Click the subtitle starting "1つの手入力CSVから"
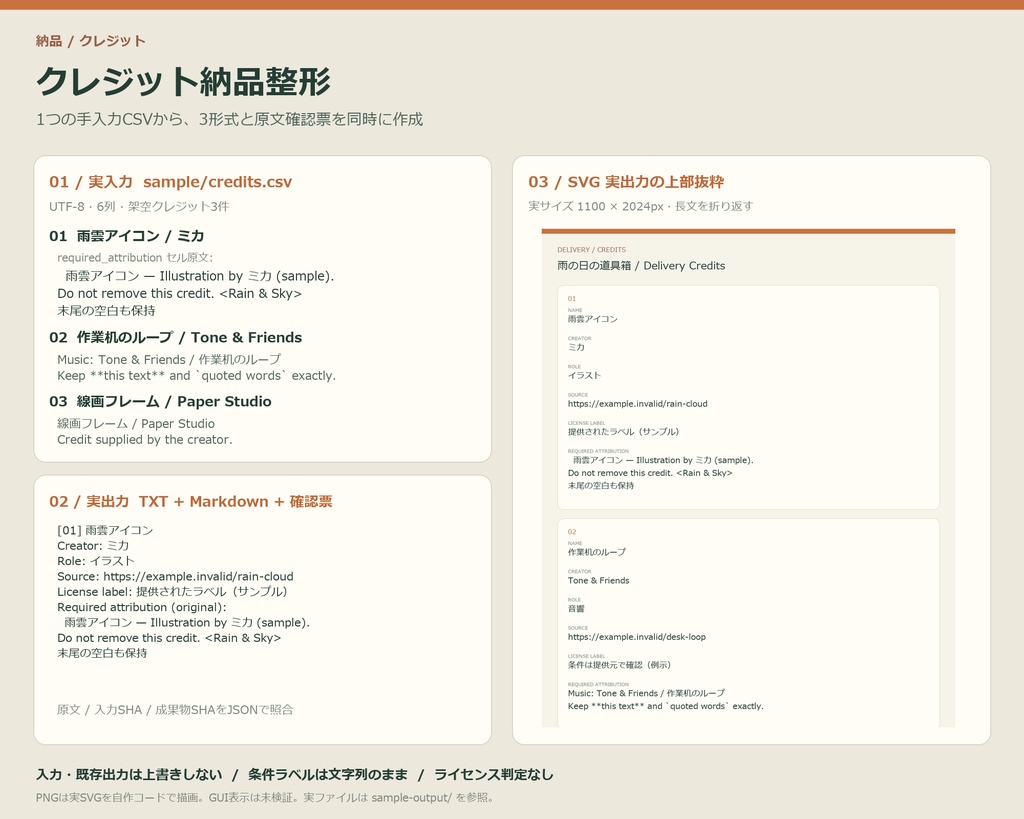This screenshot has height=819, width=1024. click(229, 119)
